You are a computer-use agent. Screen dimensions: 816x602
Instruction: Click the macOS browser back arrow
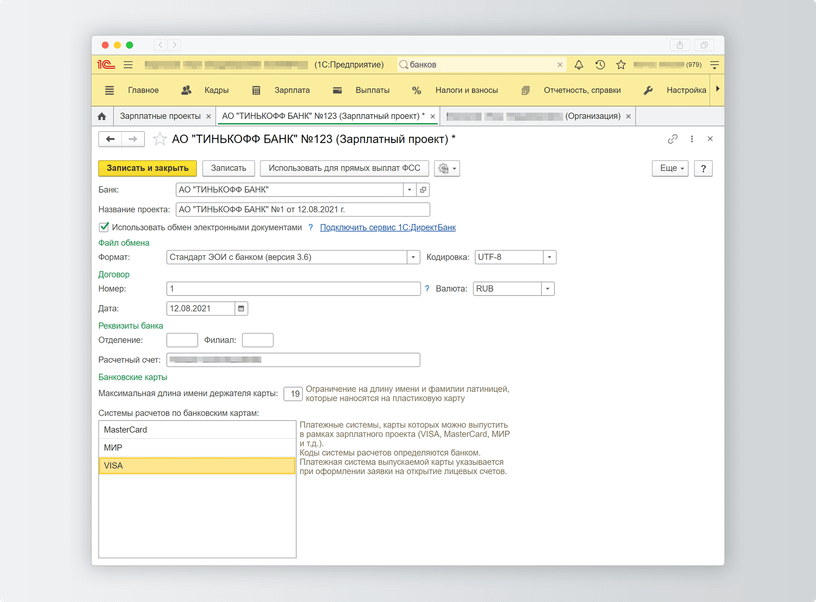[x=161, y=45]
